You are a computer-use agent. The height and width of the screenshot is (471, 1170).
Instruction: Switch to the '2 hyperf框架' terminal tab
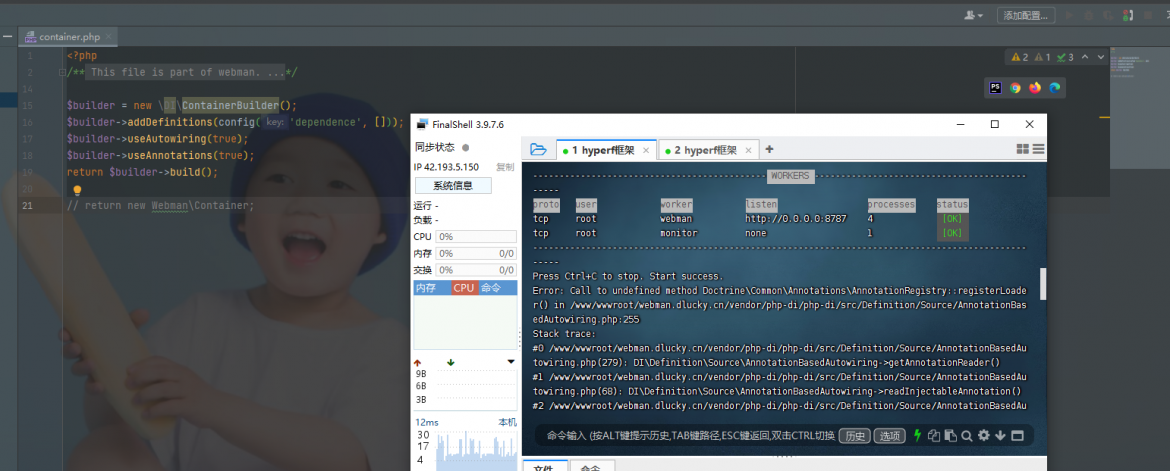pyautogui.click(x=707, y=150)
